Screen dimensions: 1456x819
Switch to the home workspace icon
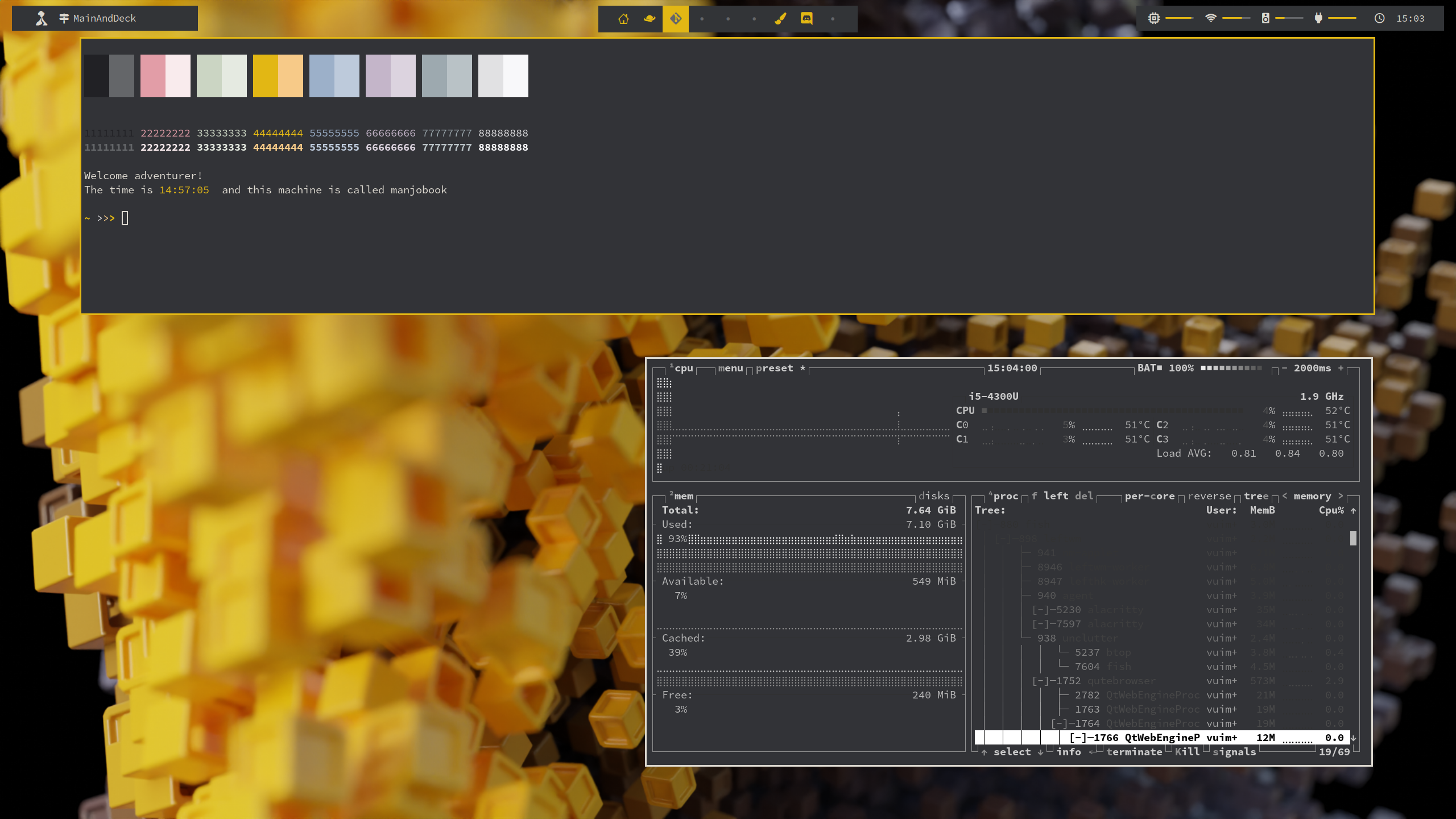coord(623,19)
